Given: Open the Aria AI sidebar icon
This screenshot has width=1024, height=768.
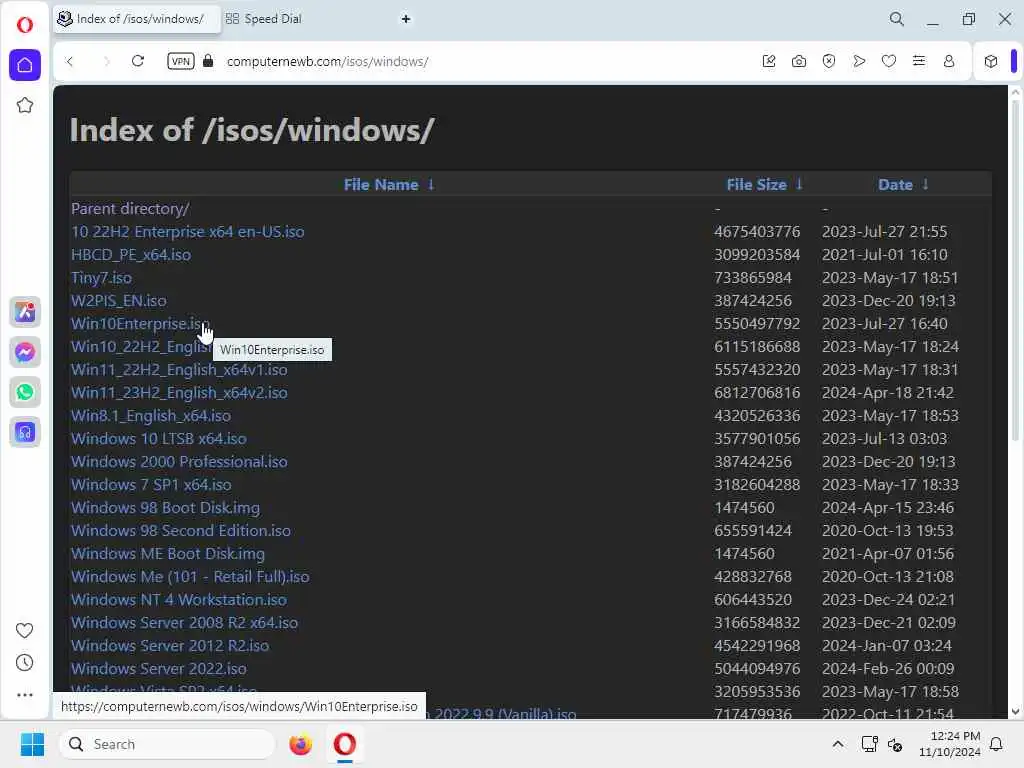Looking at the screenshot, I should [25, 312].
